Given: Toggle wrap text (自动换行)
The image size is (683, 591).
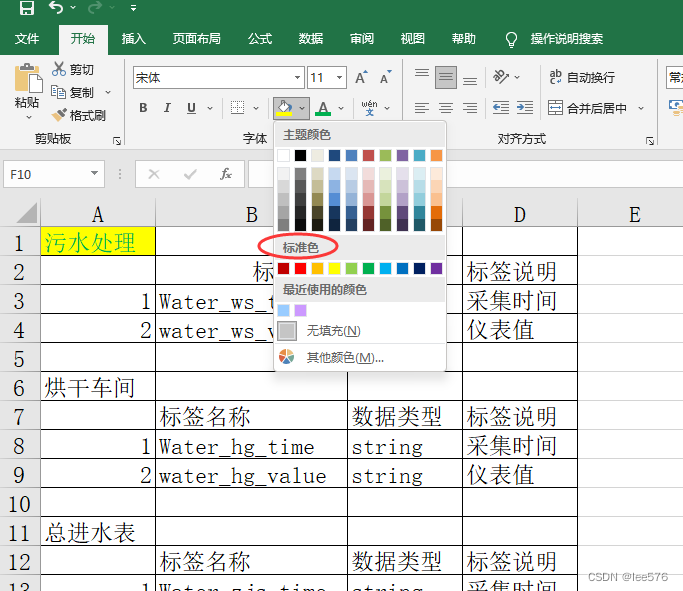Looking at the screenshot, I should (581, 78).
